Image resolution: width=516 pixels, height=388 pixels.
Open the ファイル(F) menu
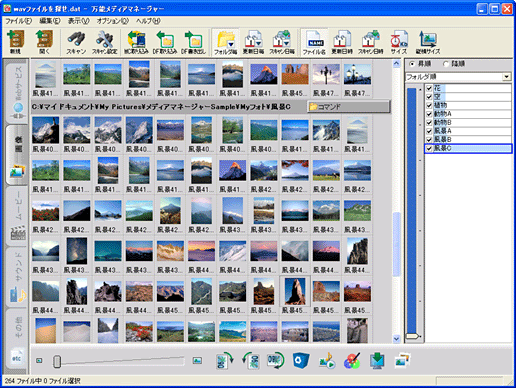[x=18, y=21]
